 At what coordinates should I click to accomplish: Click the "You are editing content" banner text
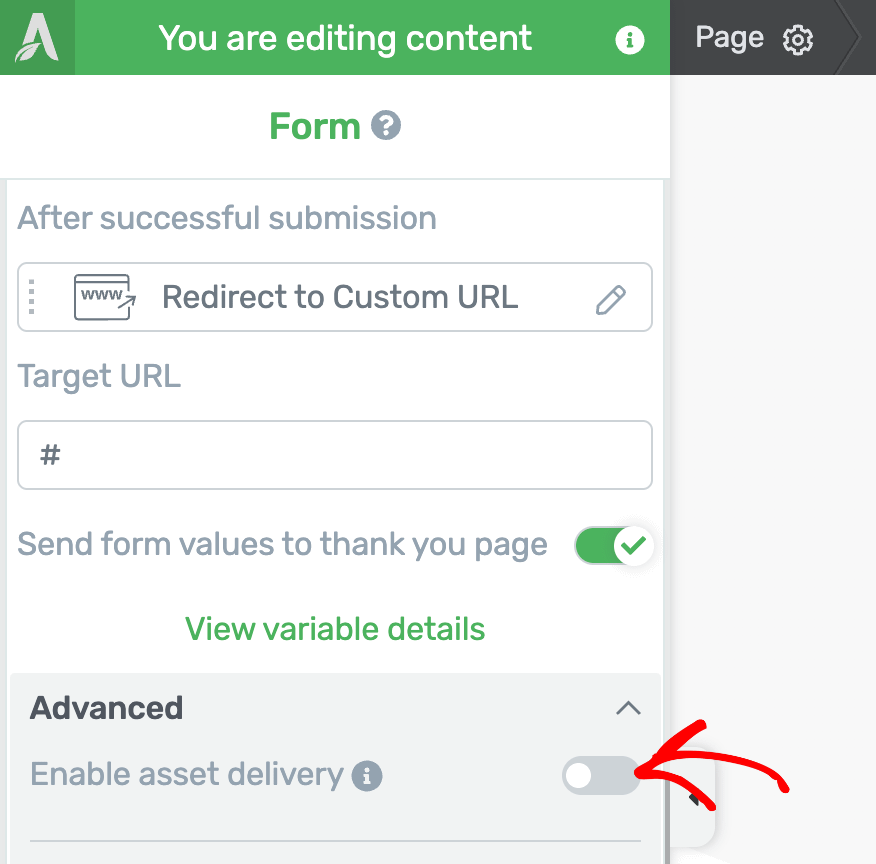click(x=345, y=38)
